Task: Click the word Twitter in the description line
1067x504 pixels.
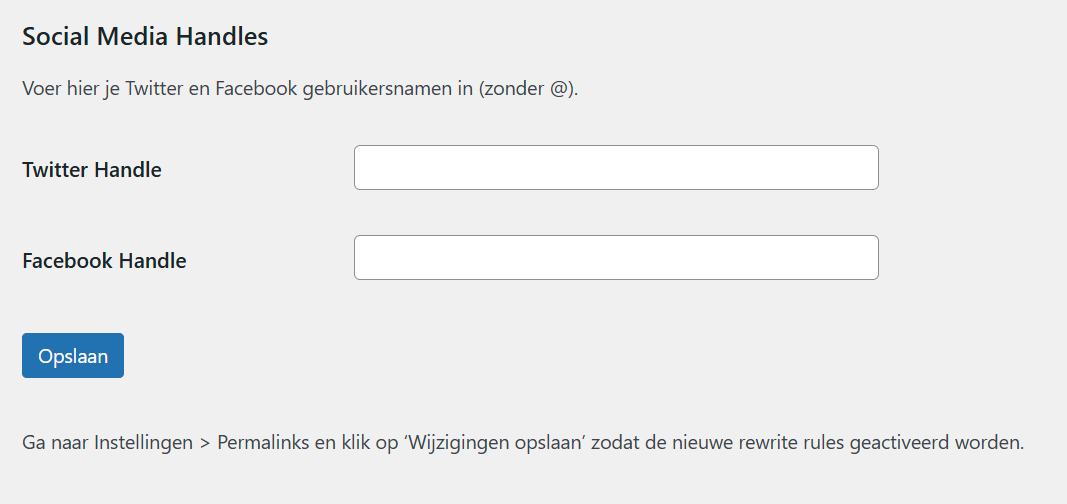Action: pos(153,88)
